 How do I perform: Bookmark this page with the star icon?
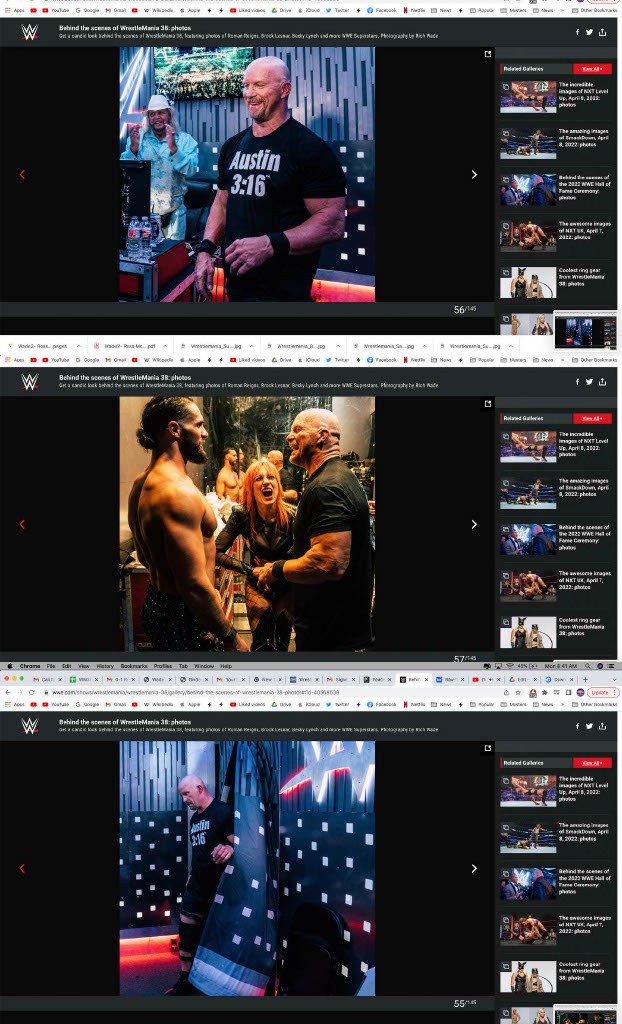coord(517,692)
